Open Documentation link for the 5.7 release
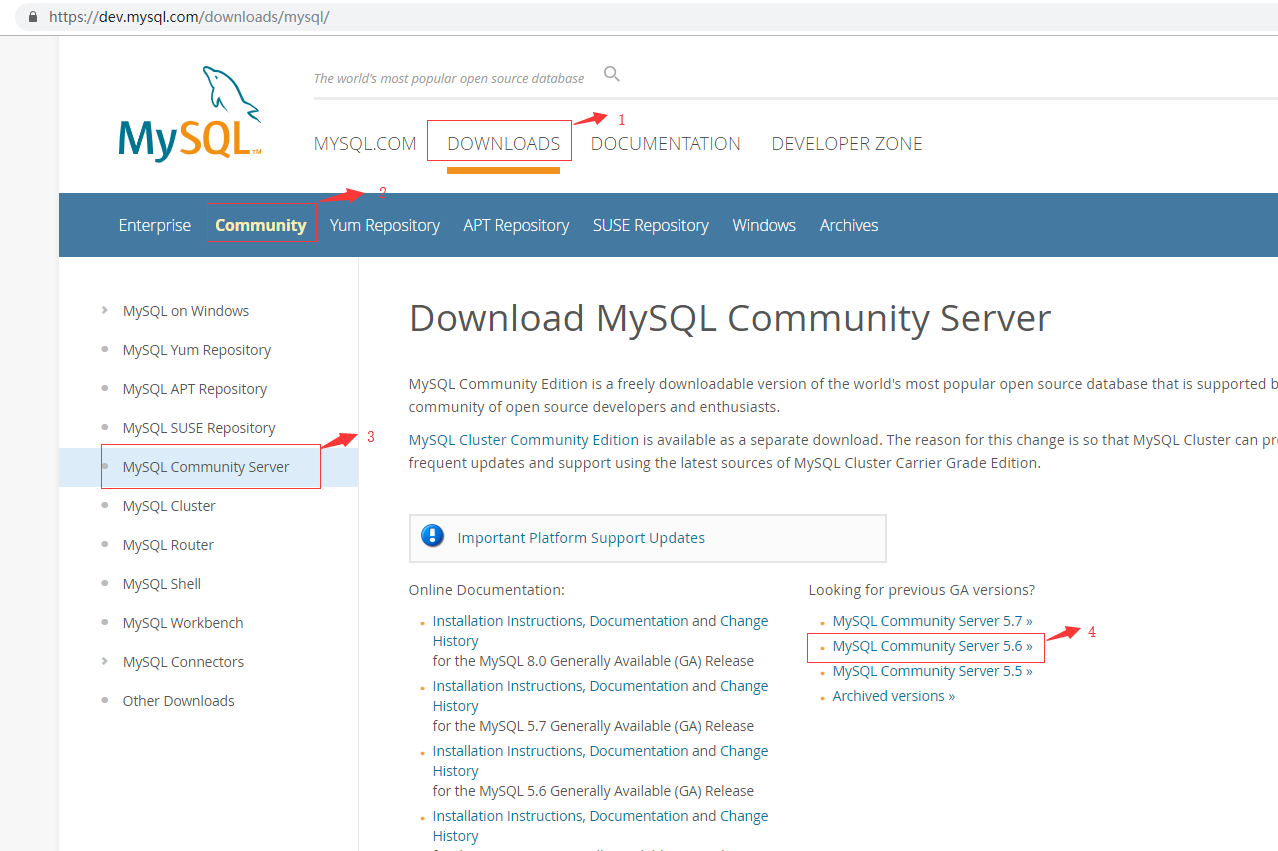The height and width of the screenshot is (851, 1278). point(639,686)
